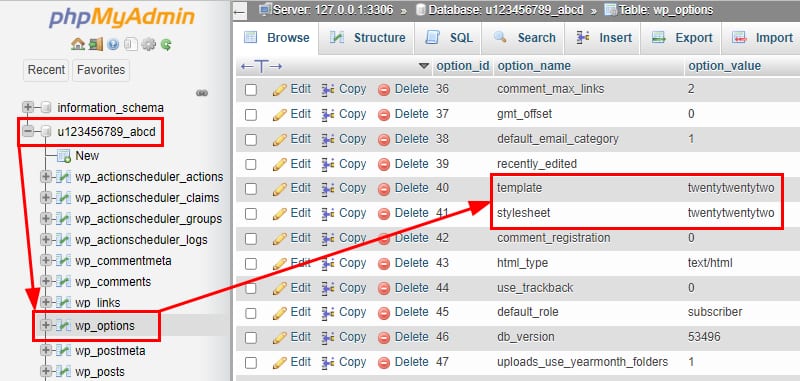
Task: Click the chain link icon in navigation panel
Action: click(202, 93)
